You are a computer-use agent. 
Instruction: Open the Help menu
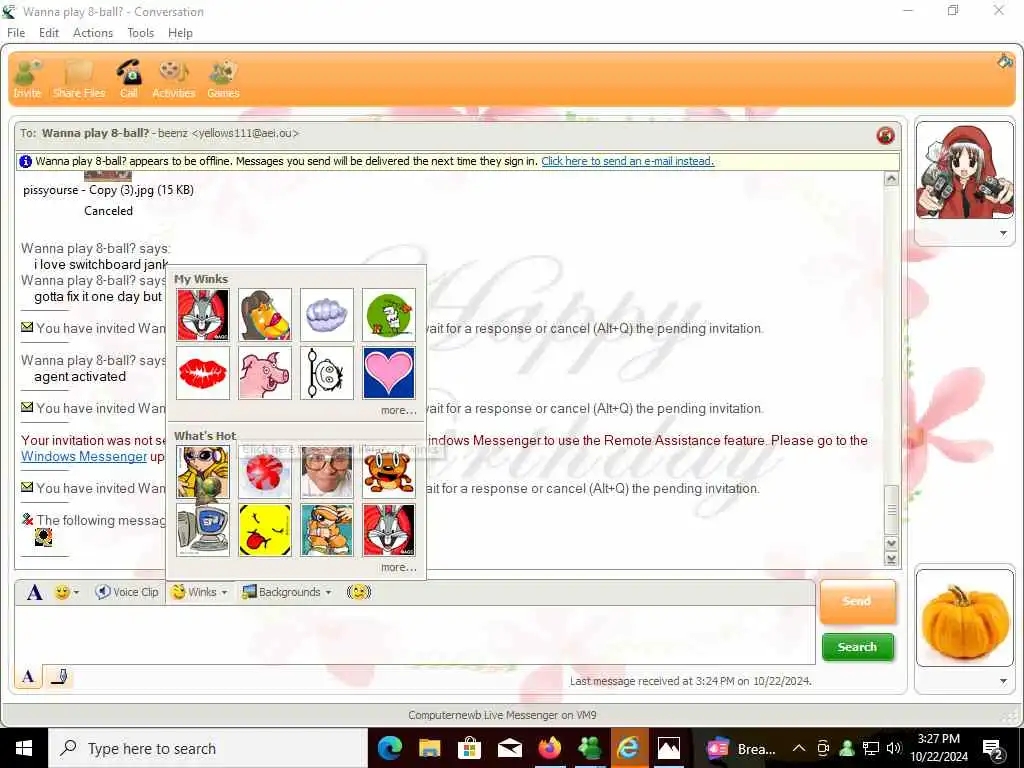[180, 33]
